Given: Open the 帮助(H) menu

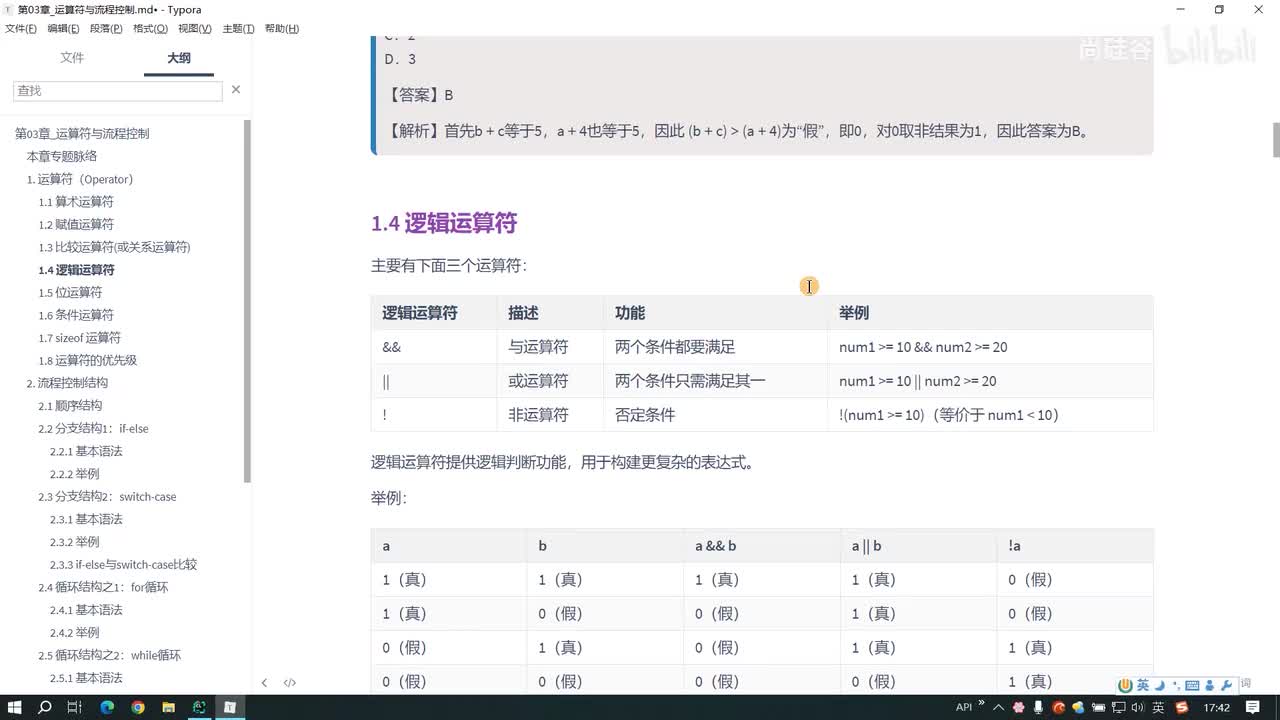Looking at the screenshot, I should 282,29.
